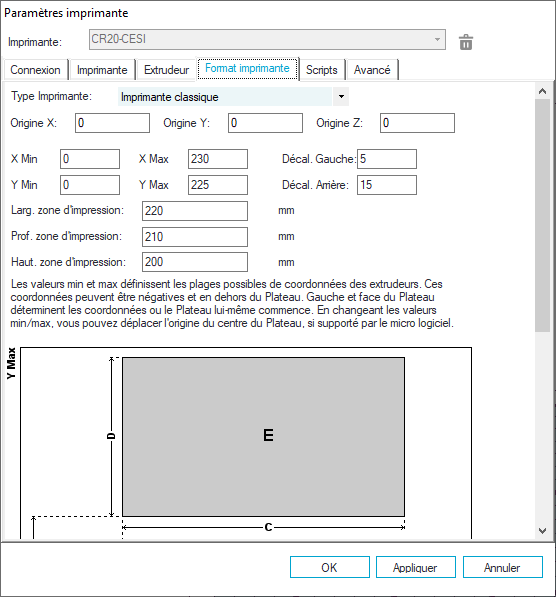This screenshot has height=597, width=556.
Task: Click the X Min field
Action: click(90, 159)
